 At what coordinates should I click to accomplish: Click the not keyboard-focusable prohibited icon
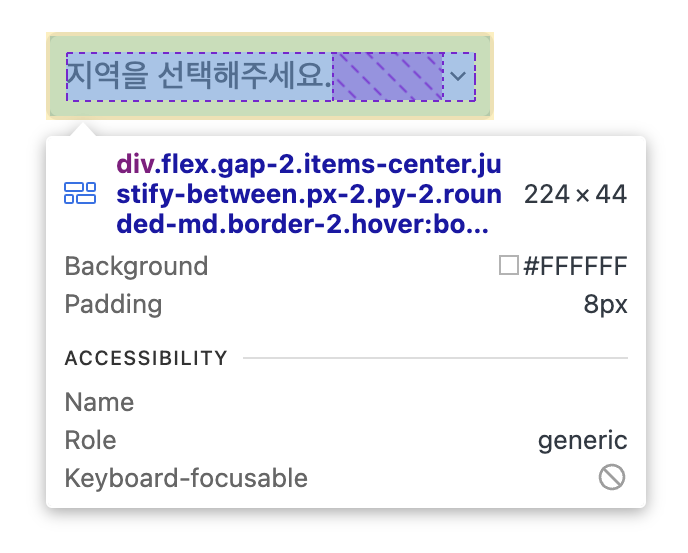pyautogui.click(x=612, y=477)
